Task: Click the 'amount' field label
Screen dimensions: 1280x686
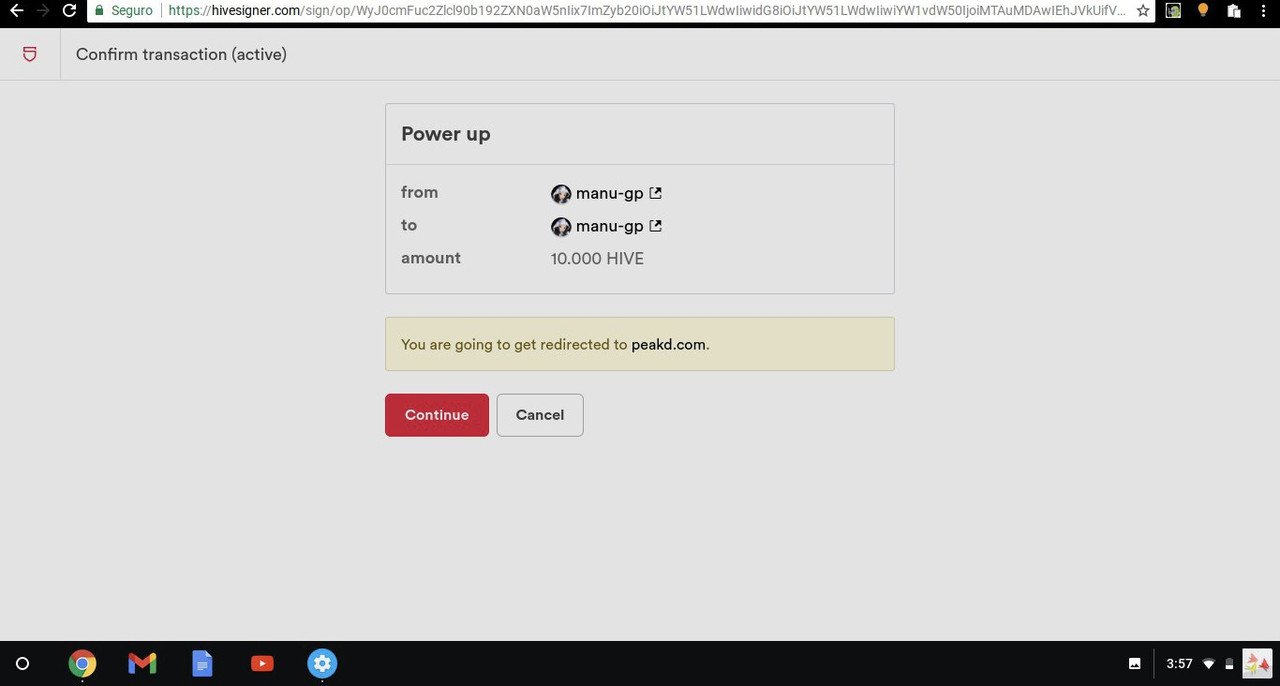Action: click(431, 258)
